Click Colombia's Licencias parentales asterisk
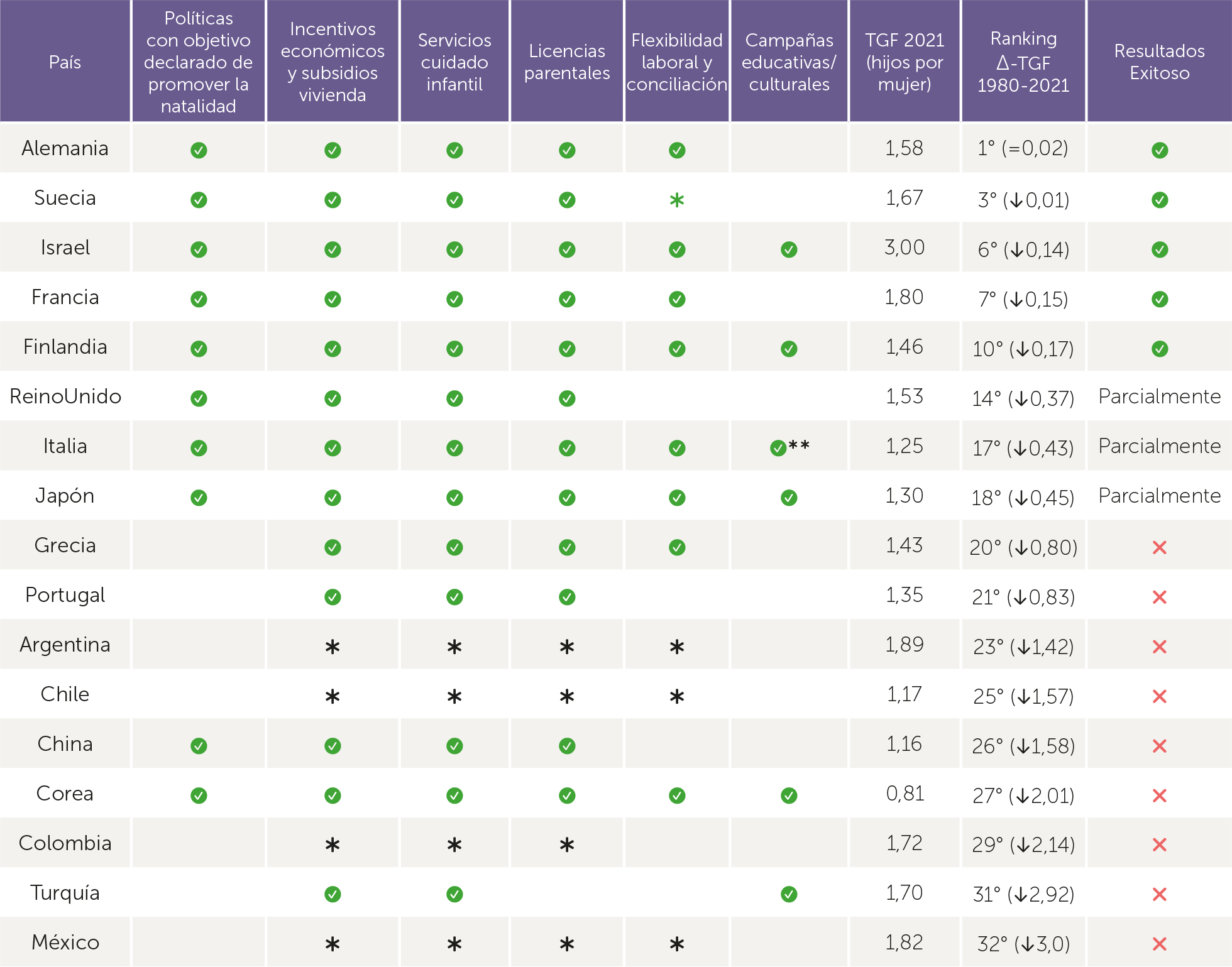 click(x=567, y=845)
